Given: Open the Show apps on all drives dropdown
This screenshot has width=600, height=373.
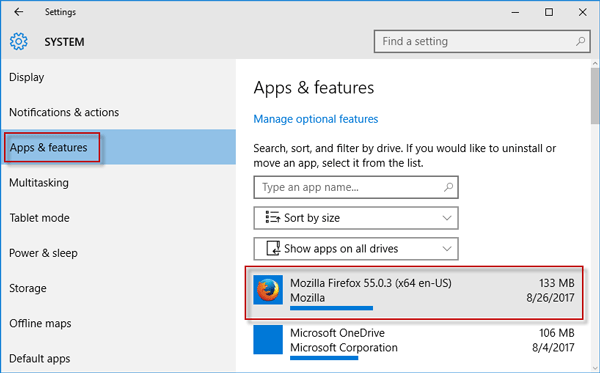Looking at the screenshot, I should pos(356,249).
